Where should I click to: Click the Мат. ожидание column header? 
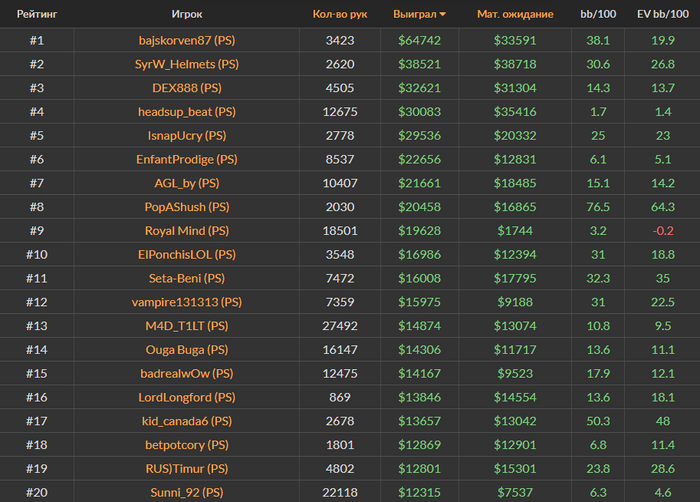tap(515, 15)
